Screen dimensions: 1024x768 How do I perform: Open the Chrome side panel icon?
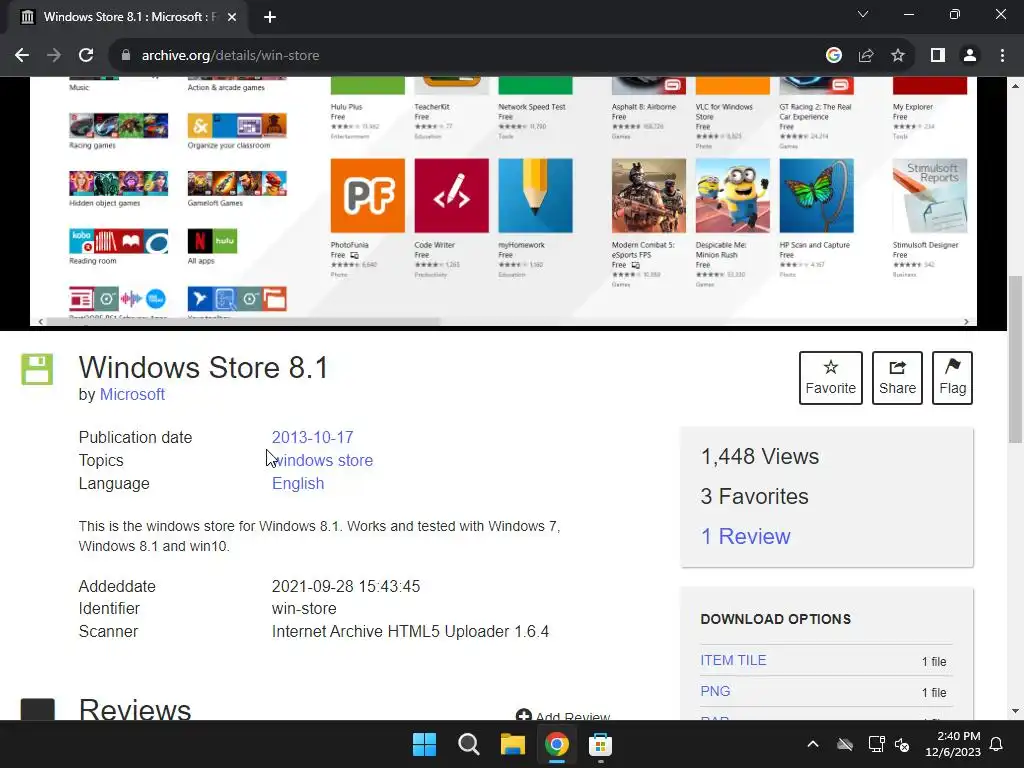[938, 56]
